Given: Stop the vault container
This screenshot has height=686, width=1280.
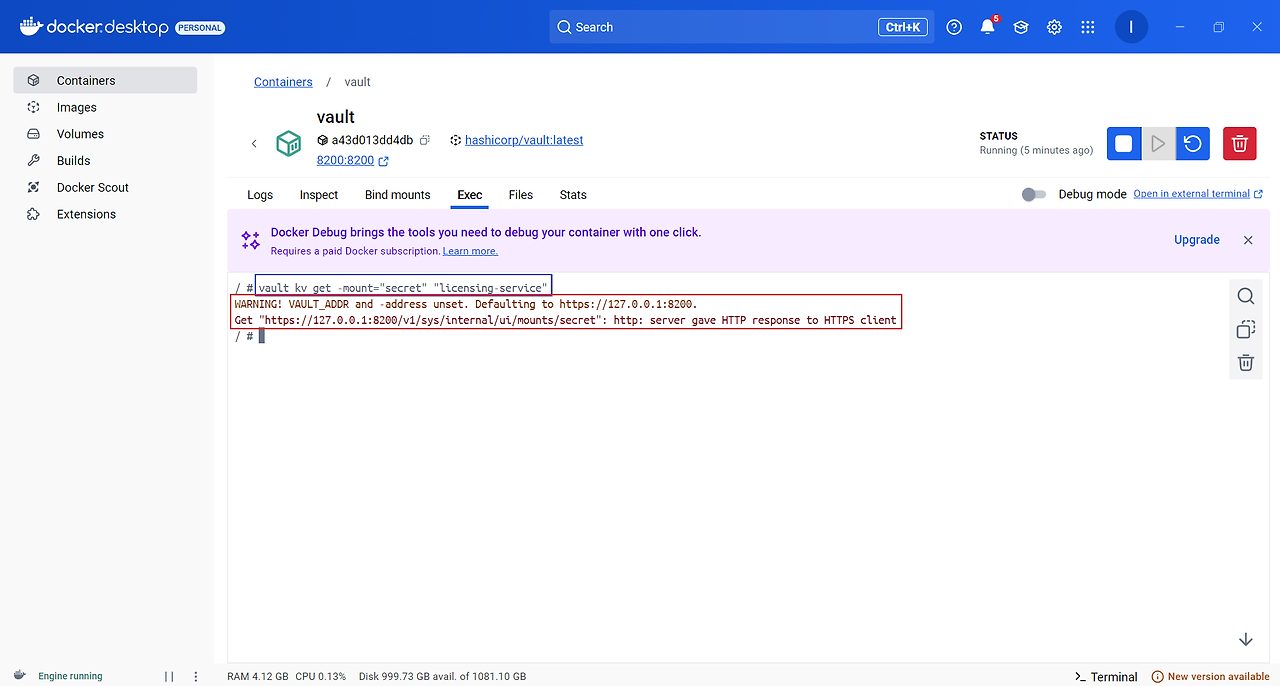Looking at the screenshot, I should [x=1123, y=144].
